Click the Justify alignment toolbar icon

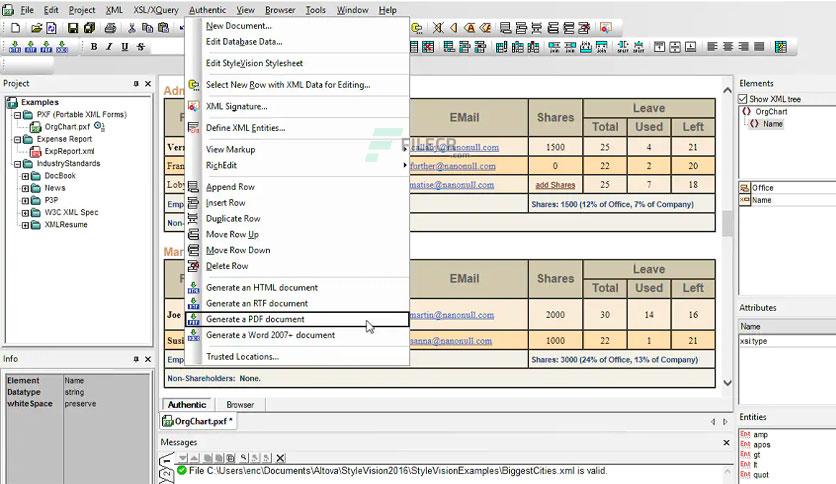point(759,47)
